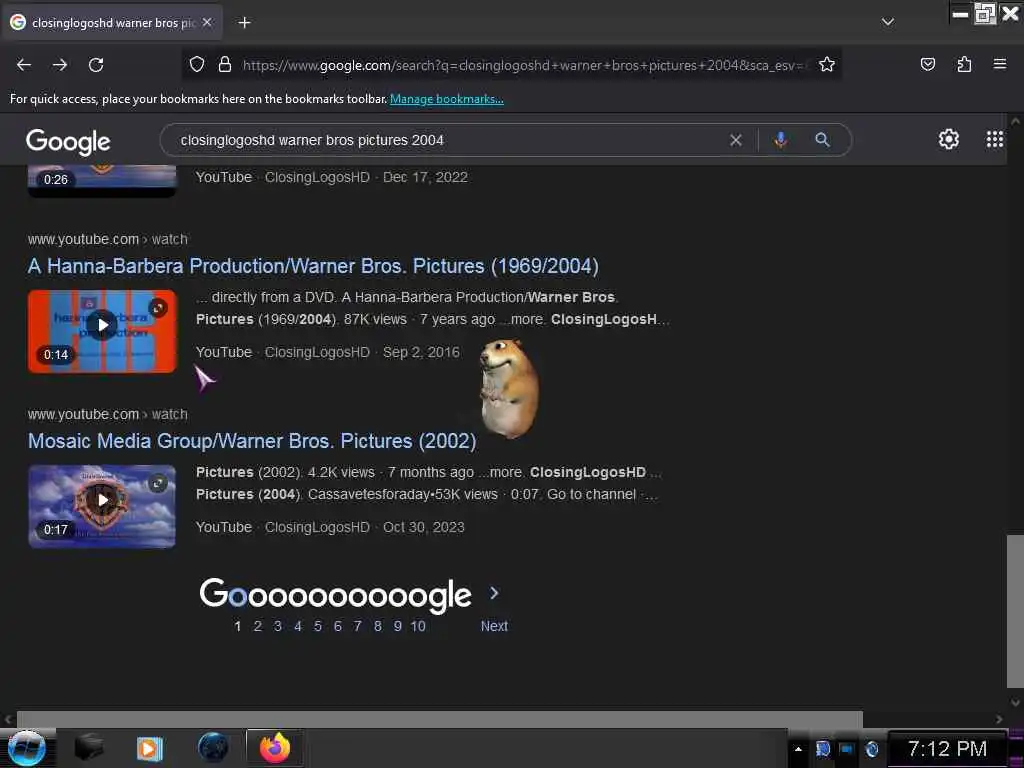Screen dimensions: 1024x768
Task: Bookmark this page with the star icon
Action: [x=827, y=65]
